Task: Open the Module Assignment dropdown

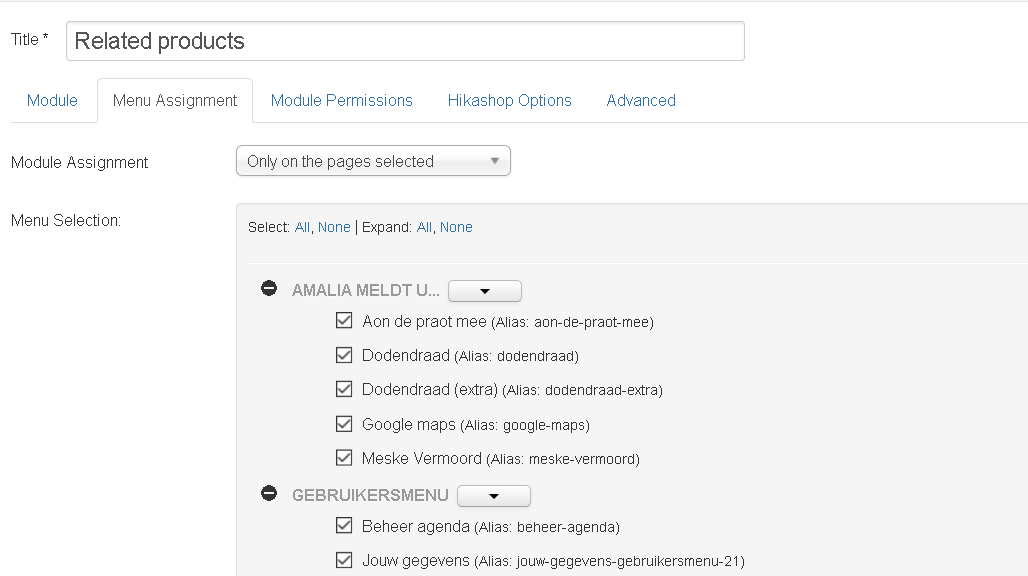Action: (373, 162)
